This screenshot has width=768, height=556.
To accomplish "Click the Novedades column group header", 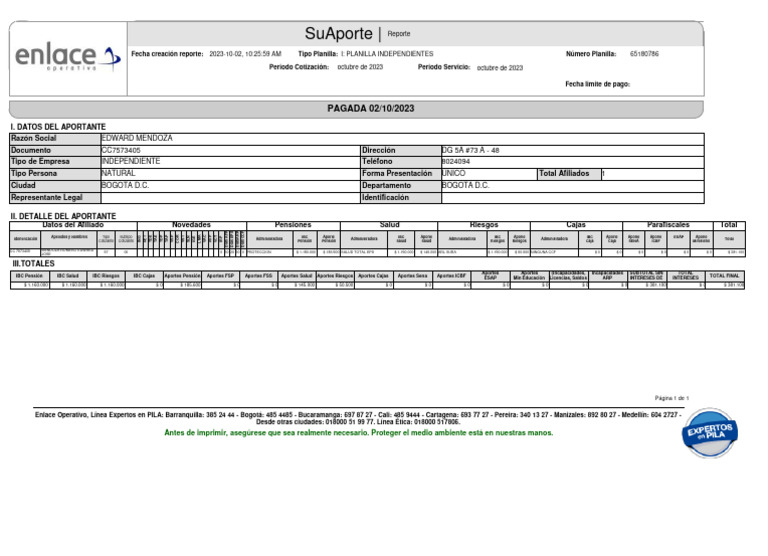I will tap(192, 225).
